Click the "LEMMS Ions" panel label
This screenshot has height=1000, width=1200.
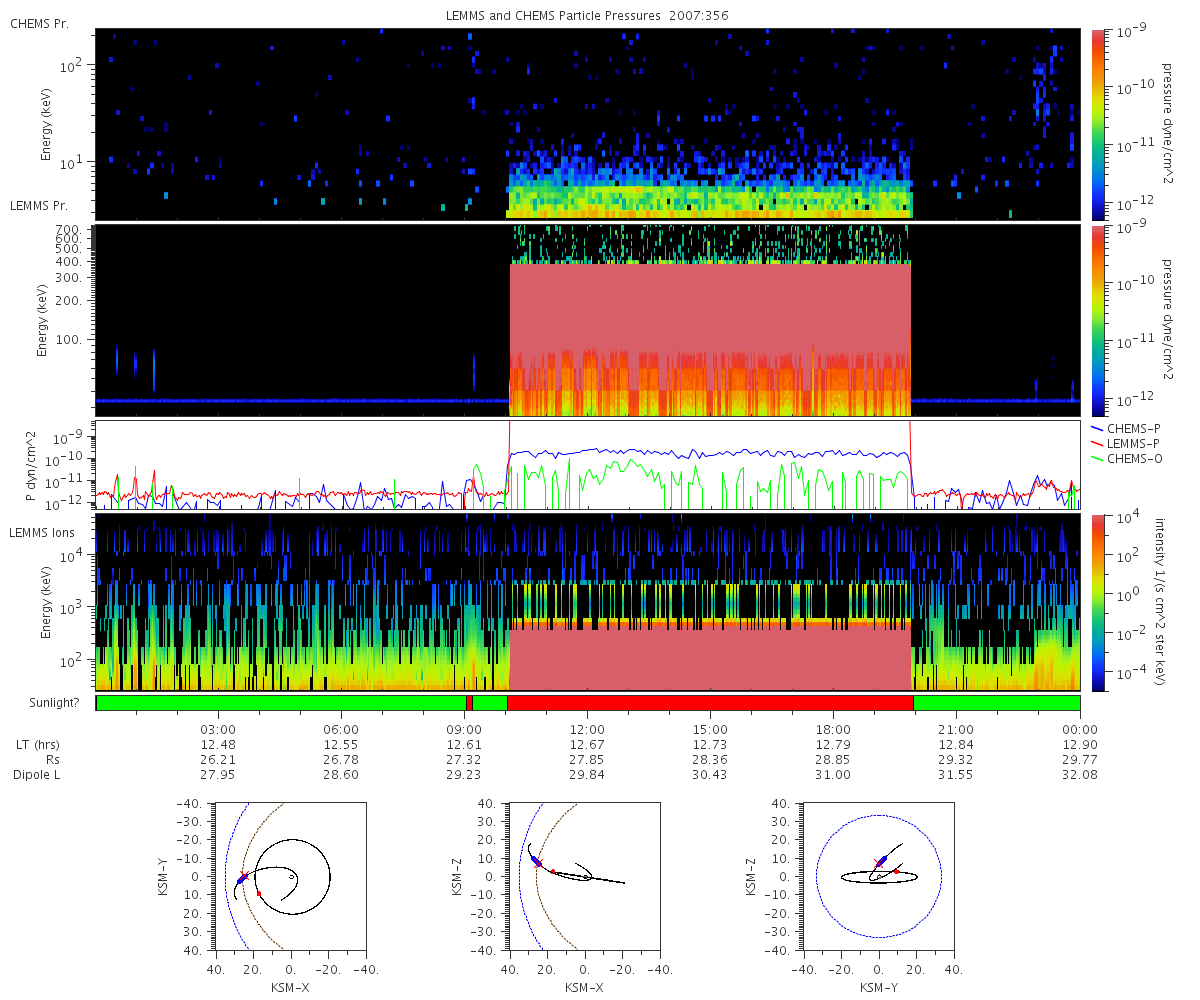pos(41,532)
